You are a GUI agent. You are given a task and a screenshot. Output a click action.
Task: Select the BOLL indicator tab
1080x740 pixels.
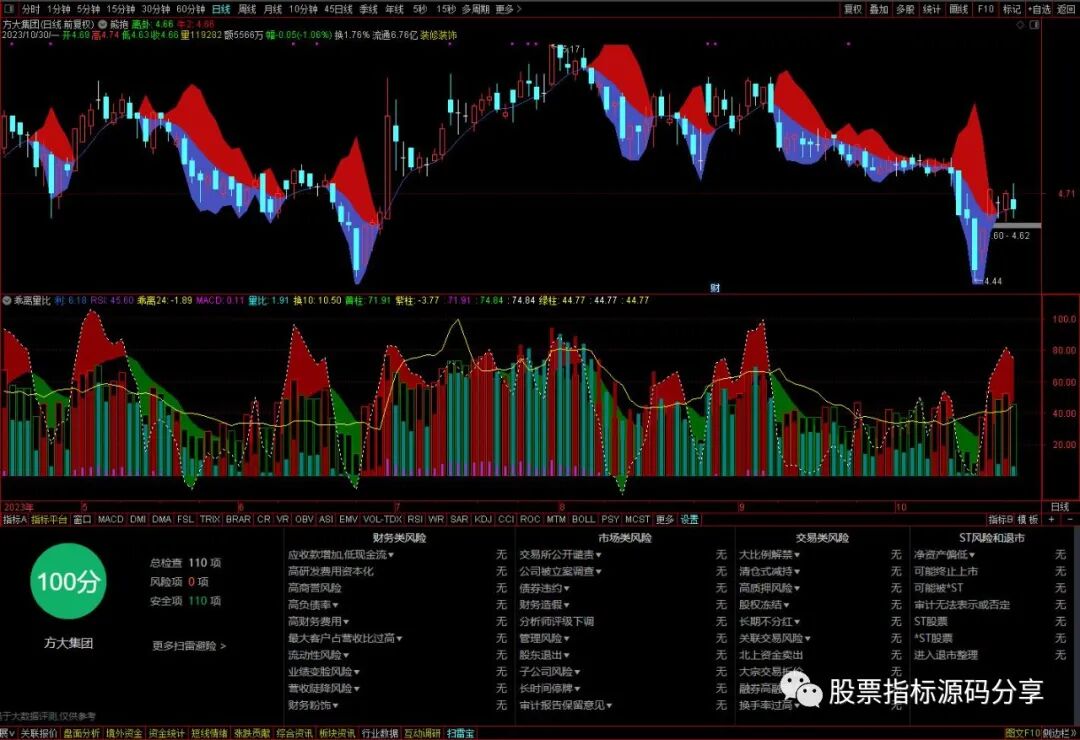pos(583,520)
